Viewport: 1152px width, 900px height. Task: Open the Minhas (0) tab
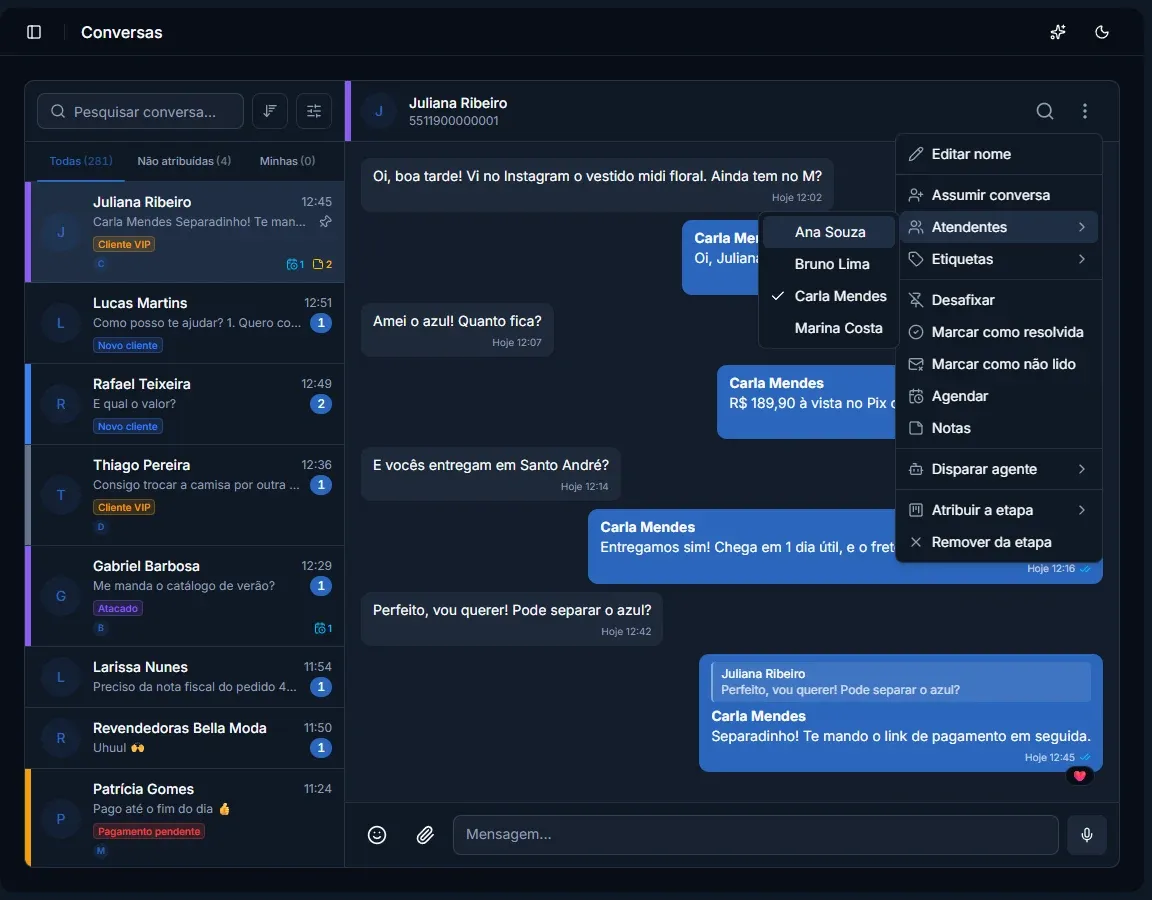point(287,161)
